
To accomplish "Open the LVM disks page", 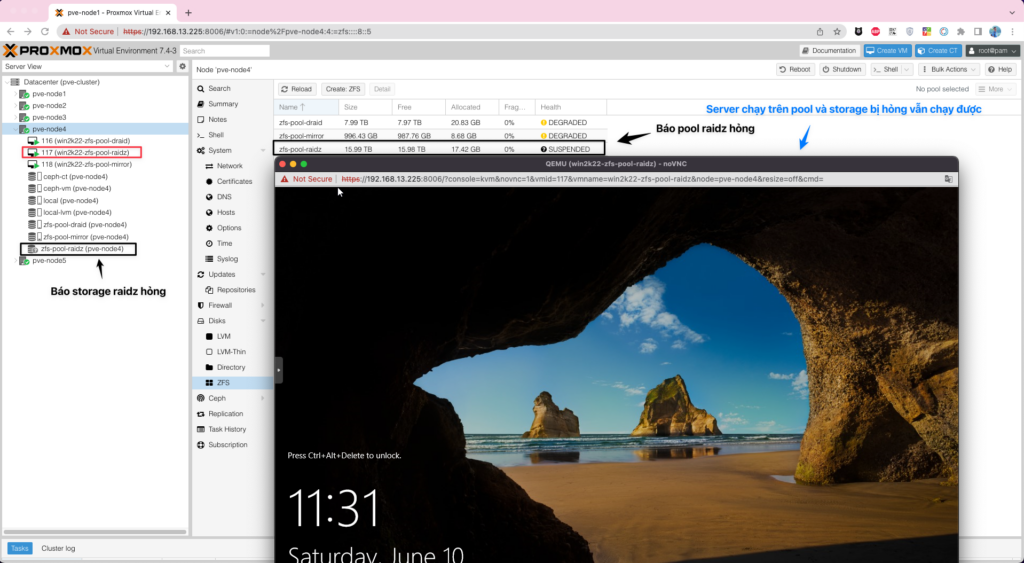I will pos(223,336).
